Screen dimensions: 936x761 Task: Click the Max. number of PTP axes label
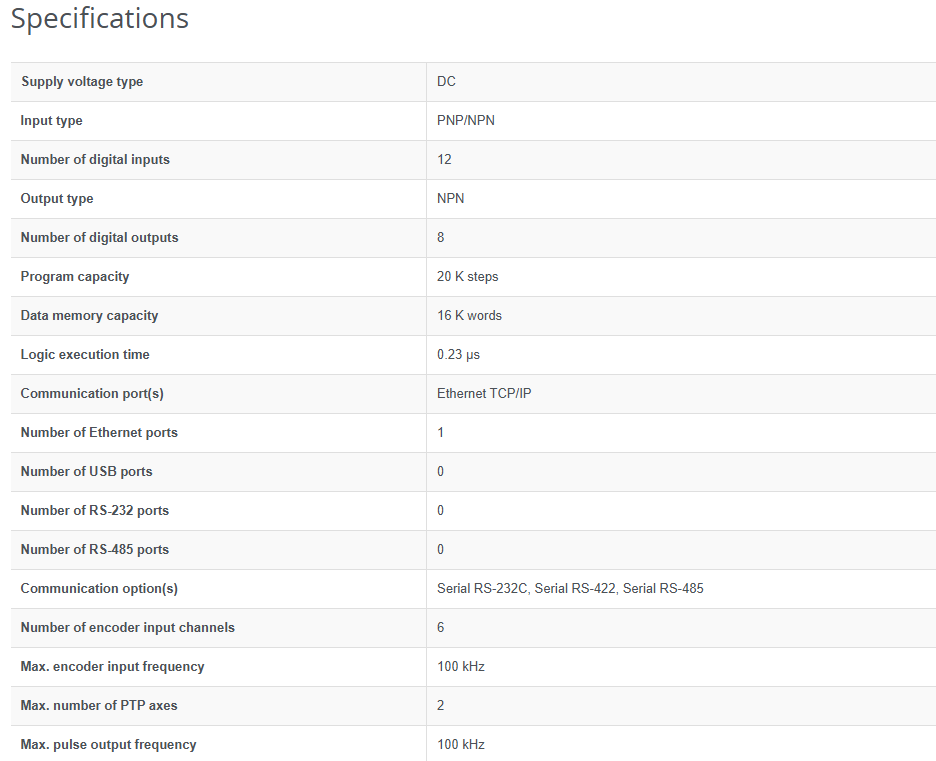pos(99,706)
